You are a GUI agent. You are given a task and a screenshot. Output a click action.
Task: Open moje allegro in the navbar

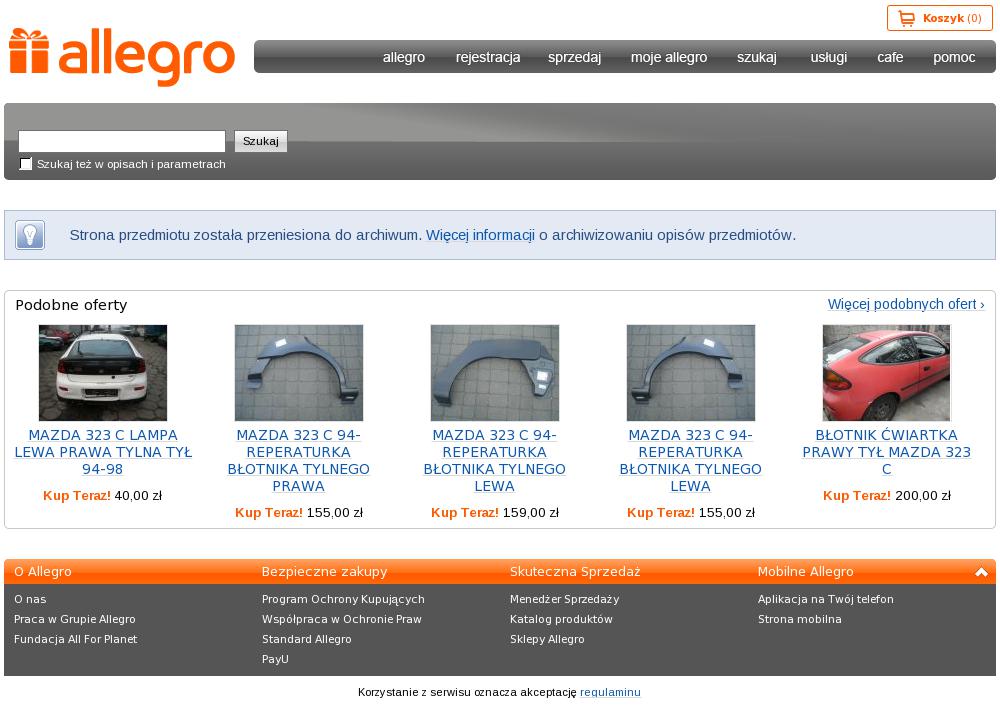pos(669,57)
